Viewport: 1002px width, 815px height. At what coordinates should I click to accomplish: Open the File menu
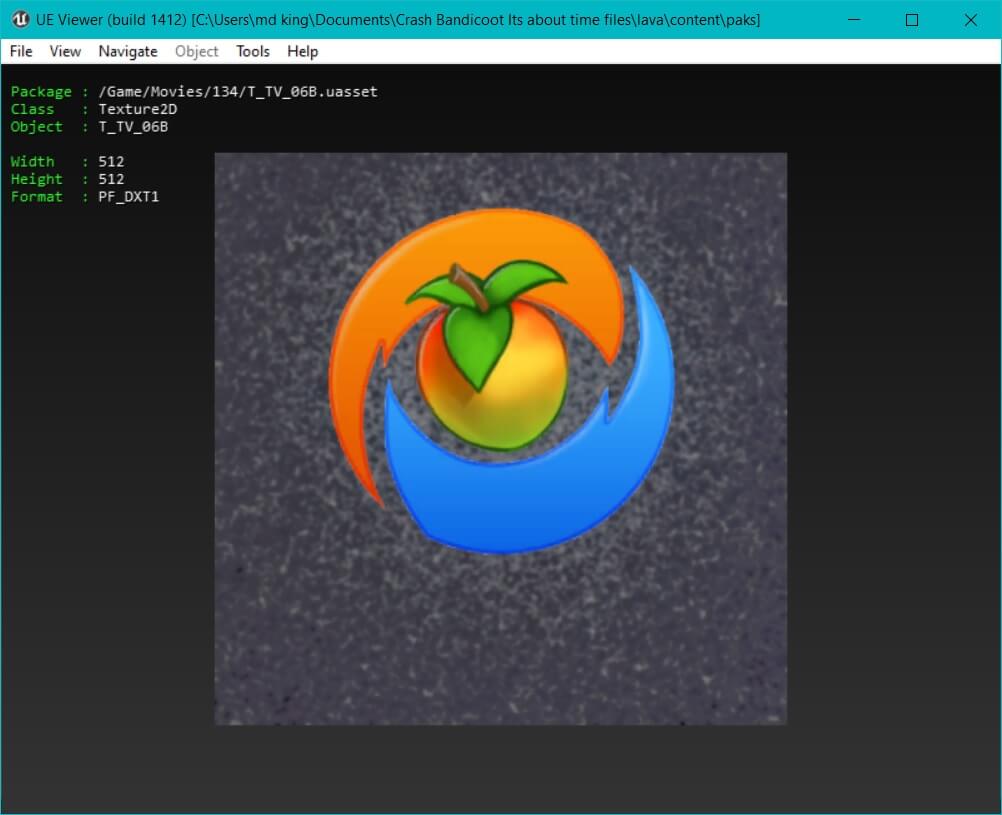tap(21, 51)
